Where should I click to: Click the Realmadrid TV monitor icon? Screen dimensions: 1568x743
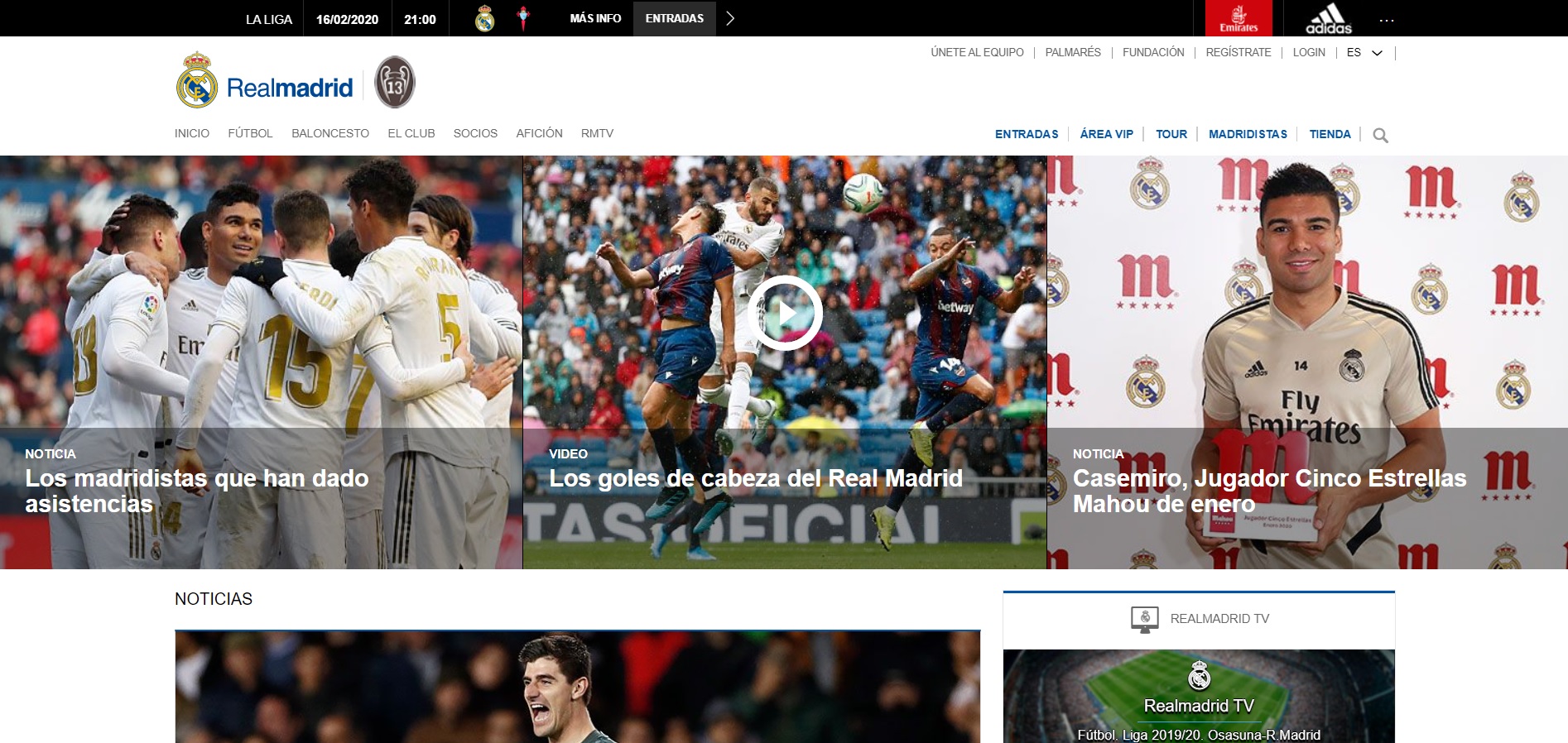(x=1145, y=620)
